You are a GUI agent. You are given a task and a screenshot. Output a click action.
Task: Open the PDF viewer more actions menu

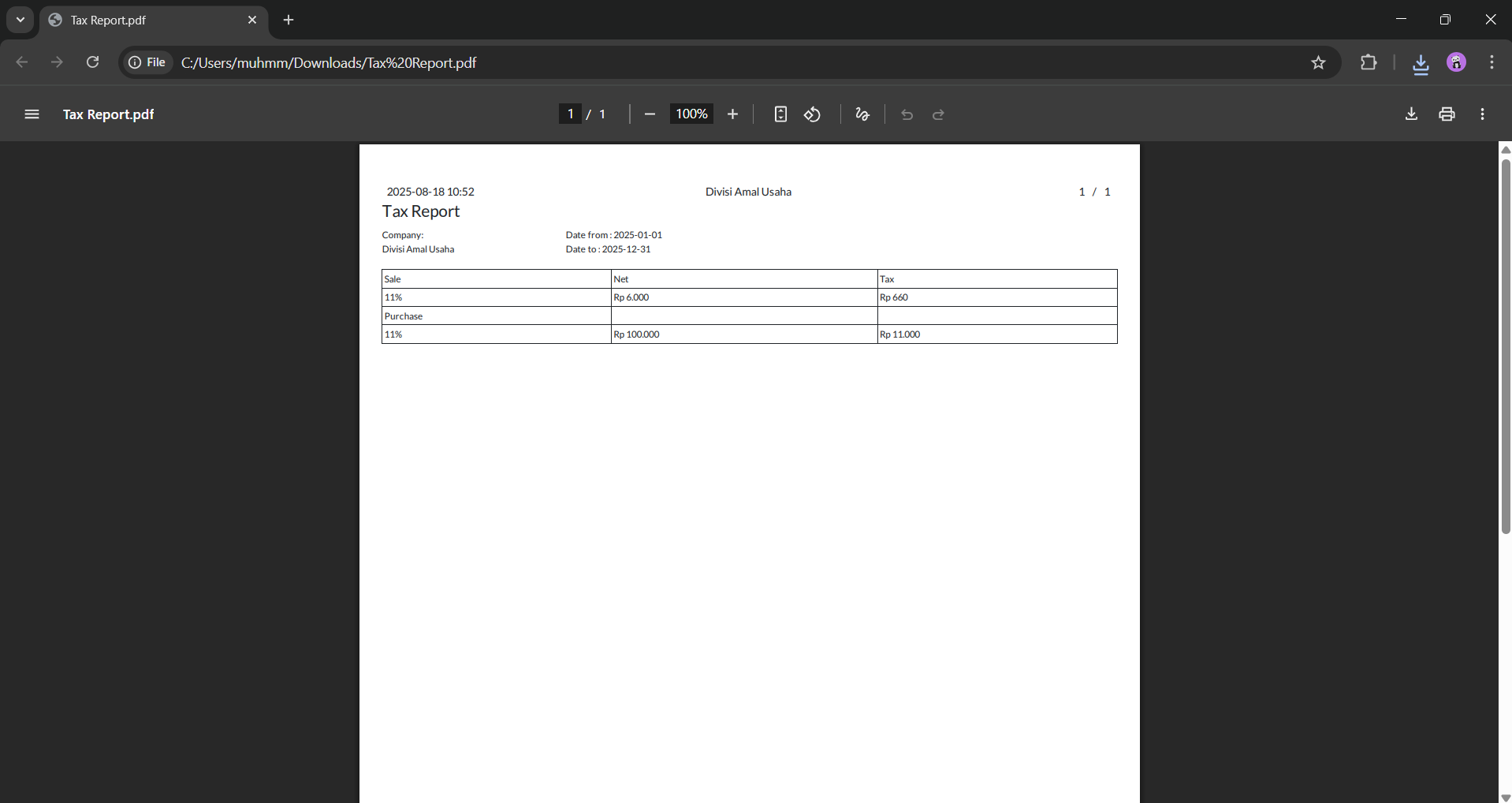point(1482,114)
